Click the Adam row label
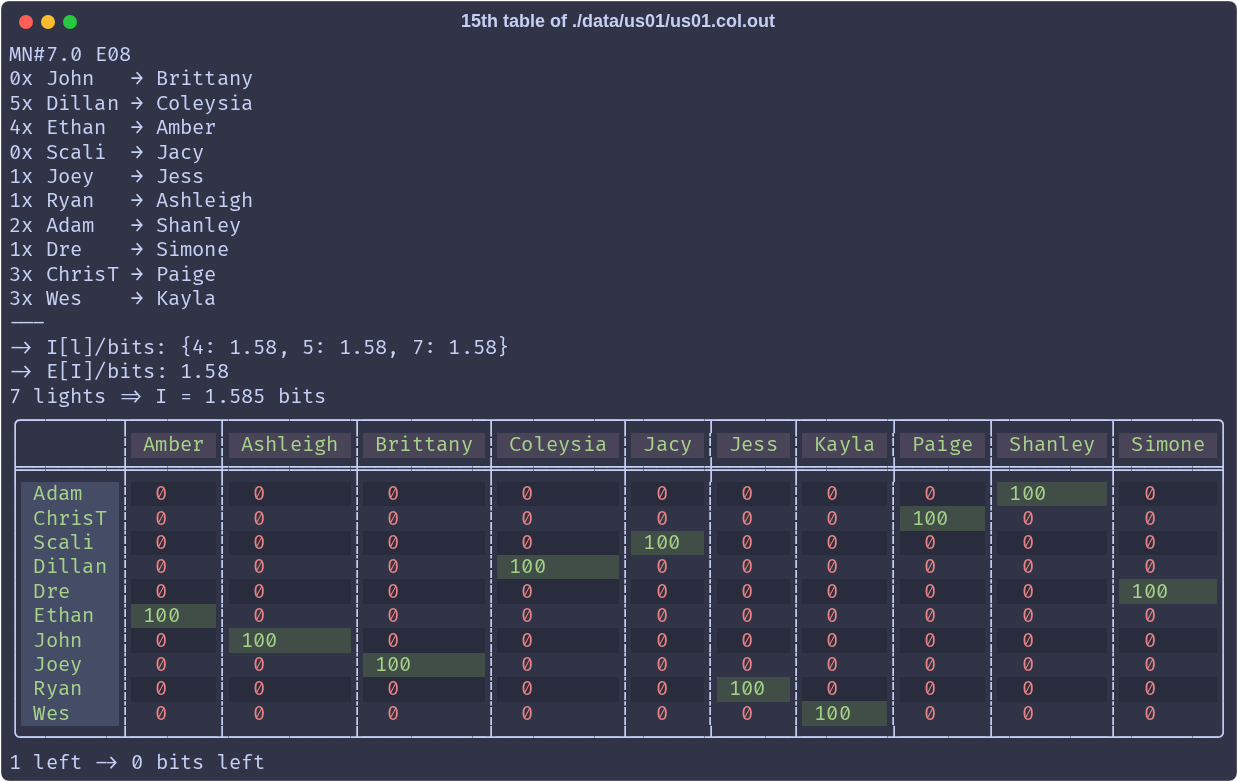The height and width of the screenshot is (782, 1238). point(70,494)
